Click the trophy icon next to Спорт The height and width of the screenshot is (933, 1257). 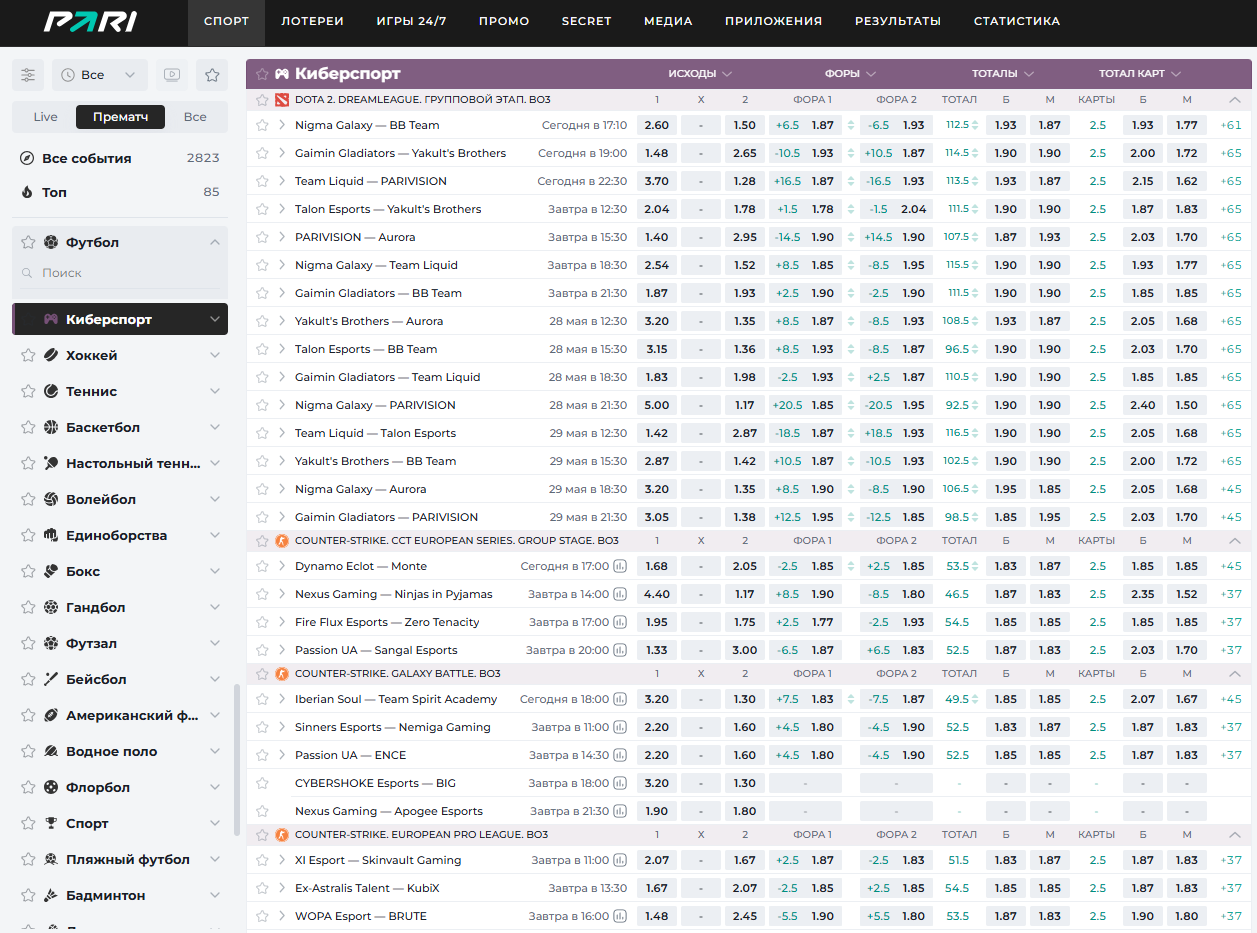(51, 823)
